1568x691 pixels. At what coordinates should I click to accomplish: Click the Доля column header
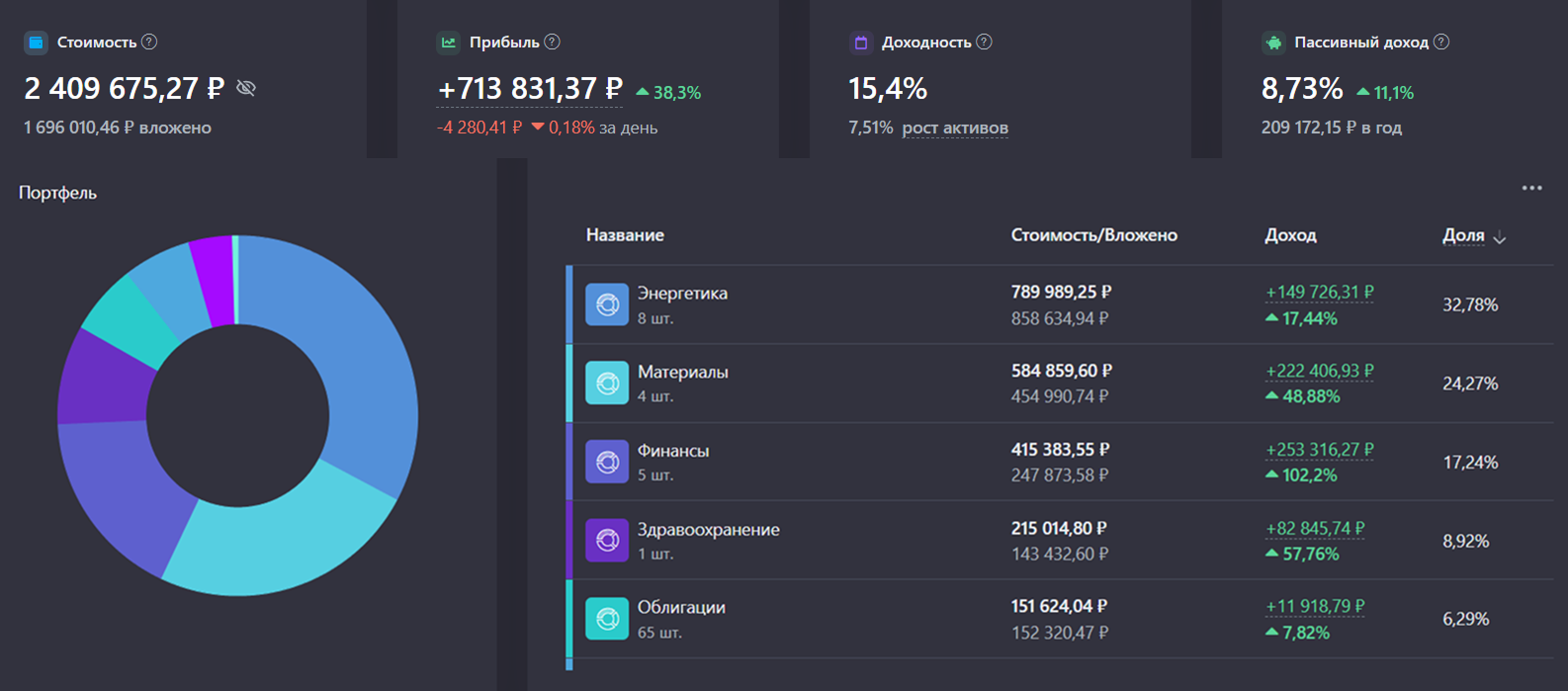pos(1463,235)
